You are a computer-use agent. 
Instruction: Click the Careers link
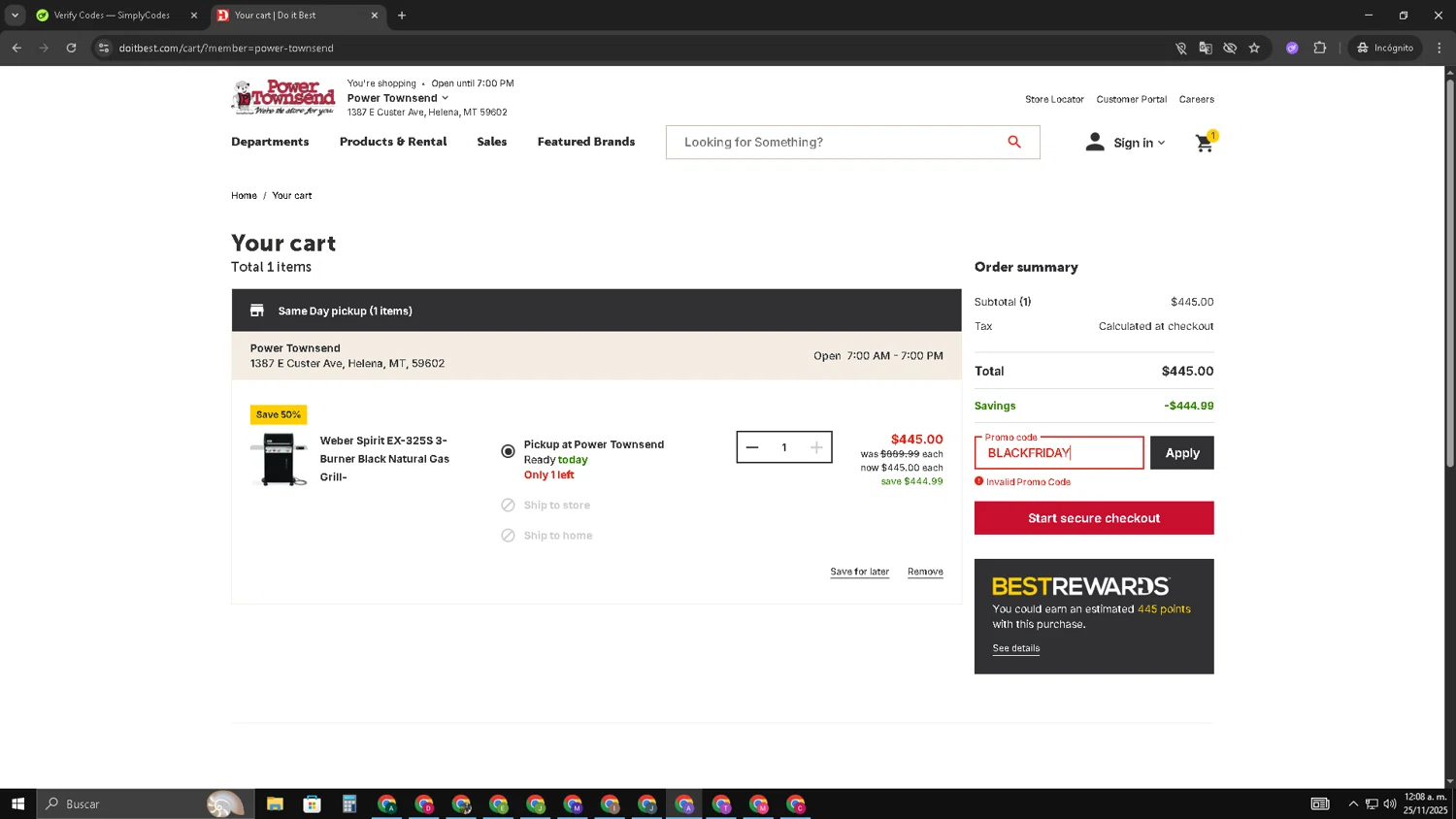click(x=1197, y=99)
